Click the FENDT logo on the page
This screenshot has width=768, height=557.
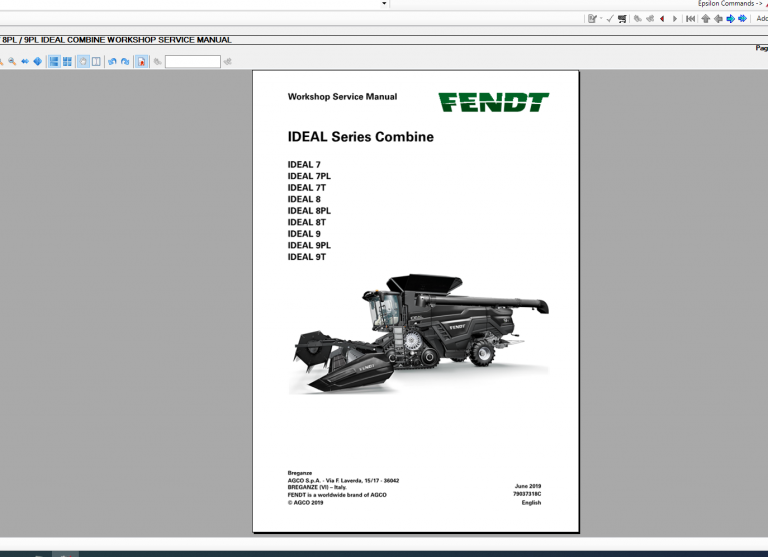pos(494,102)
